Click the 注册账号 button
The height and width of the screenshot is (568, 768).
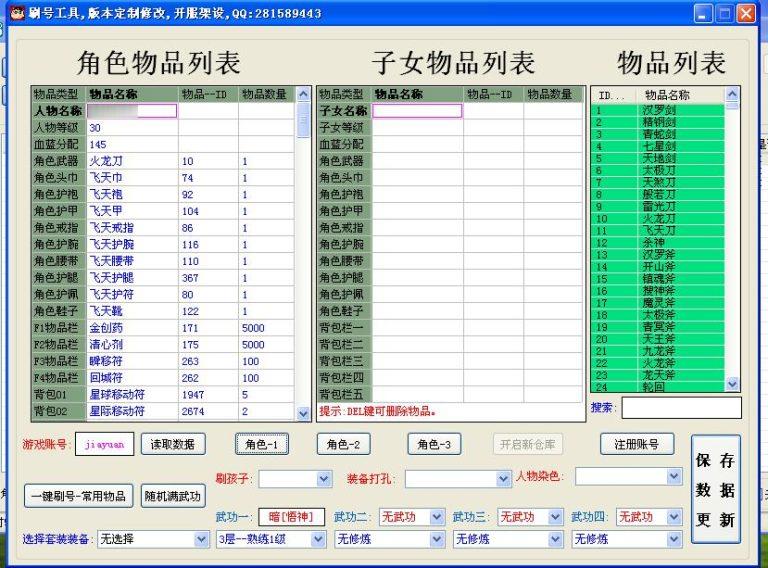point(637,444)
